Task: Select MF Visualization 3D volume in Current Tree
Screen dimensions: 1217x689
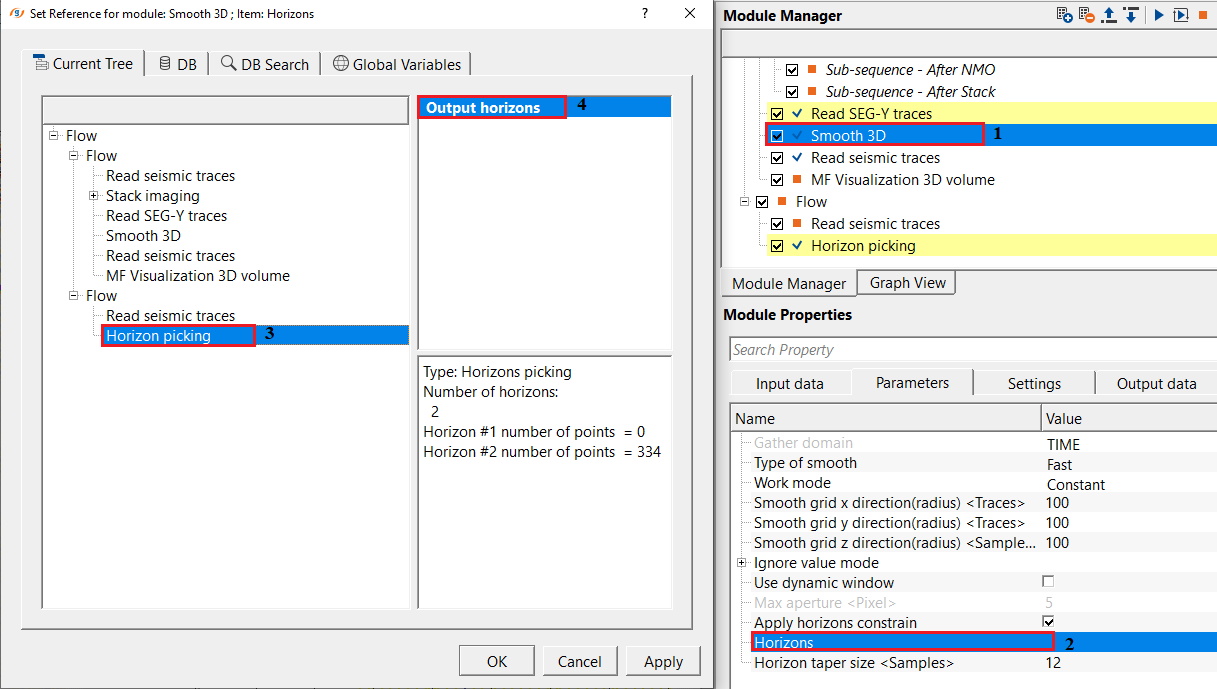Action: tap(198, 276)
